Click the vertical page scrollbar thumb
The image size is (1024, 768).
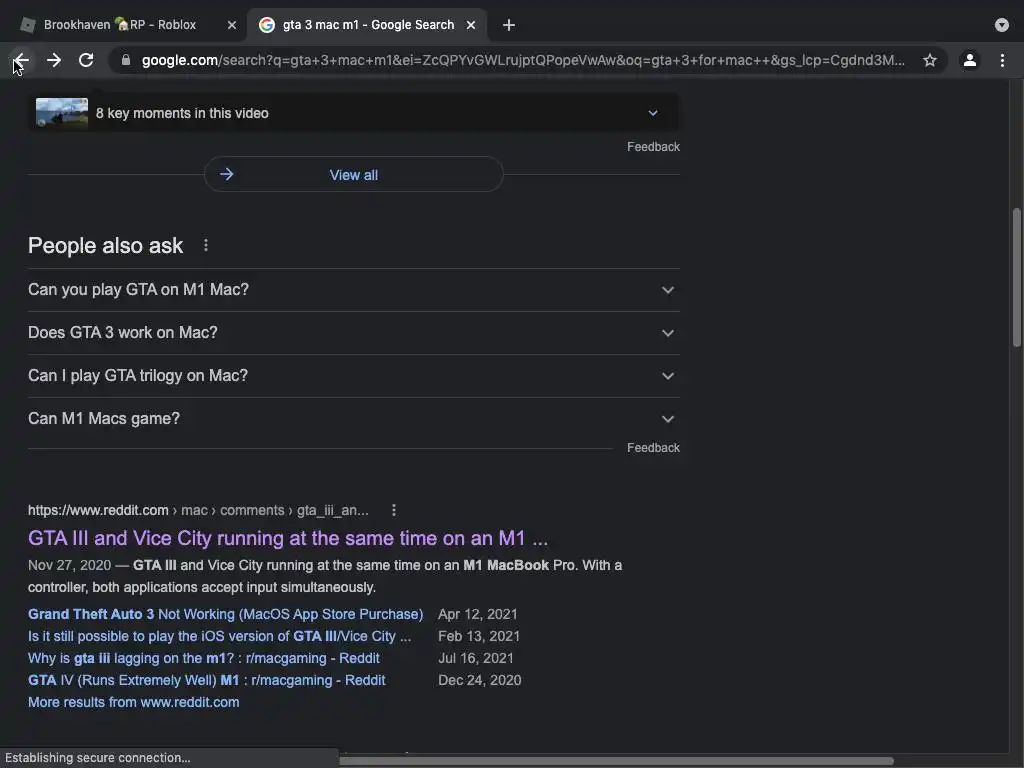[1016, 278]
